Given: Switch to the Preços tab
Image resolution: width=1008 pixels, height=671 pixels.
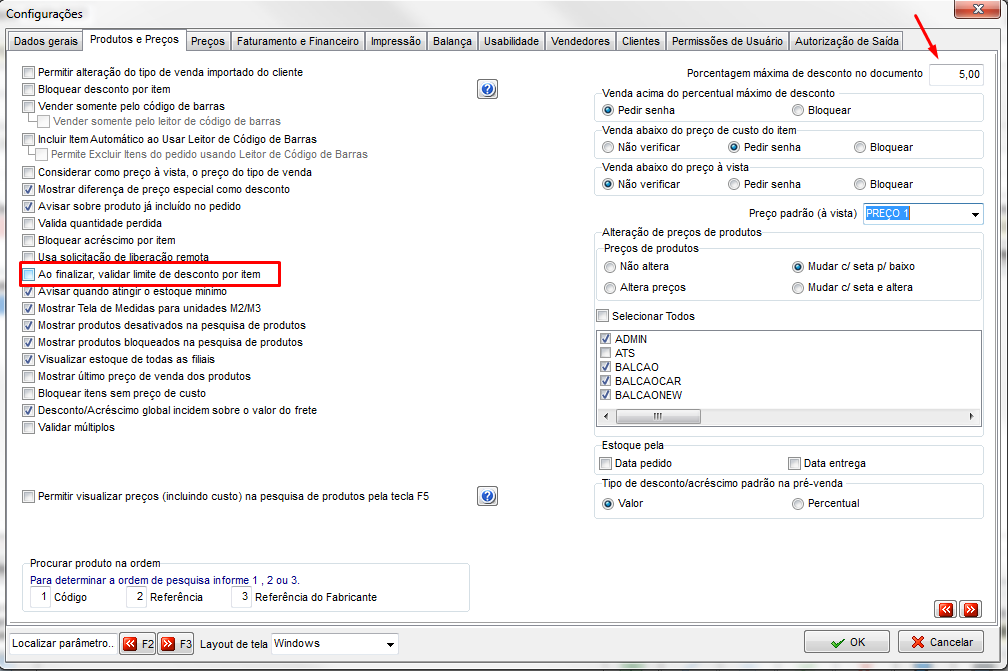Looking at the screenshot, I should tap(208, 41).
